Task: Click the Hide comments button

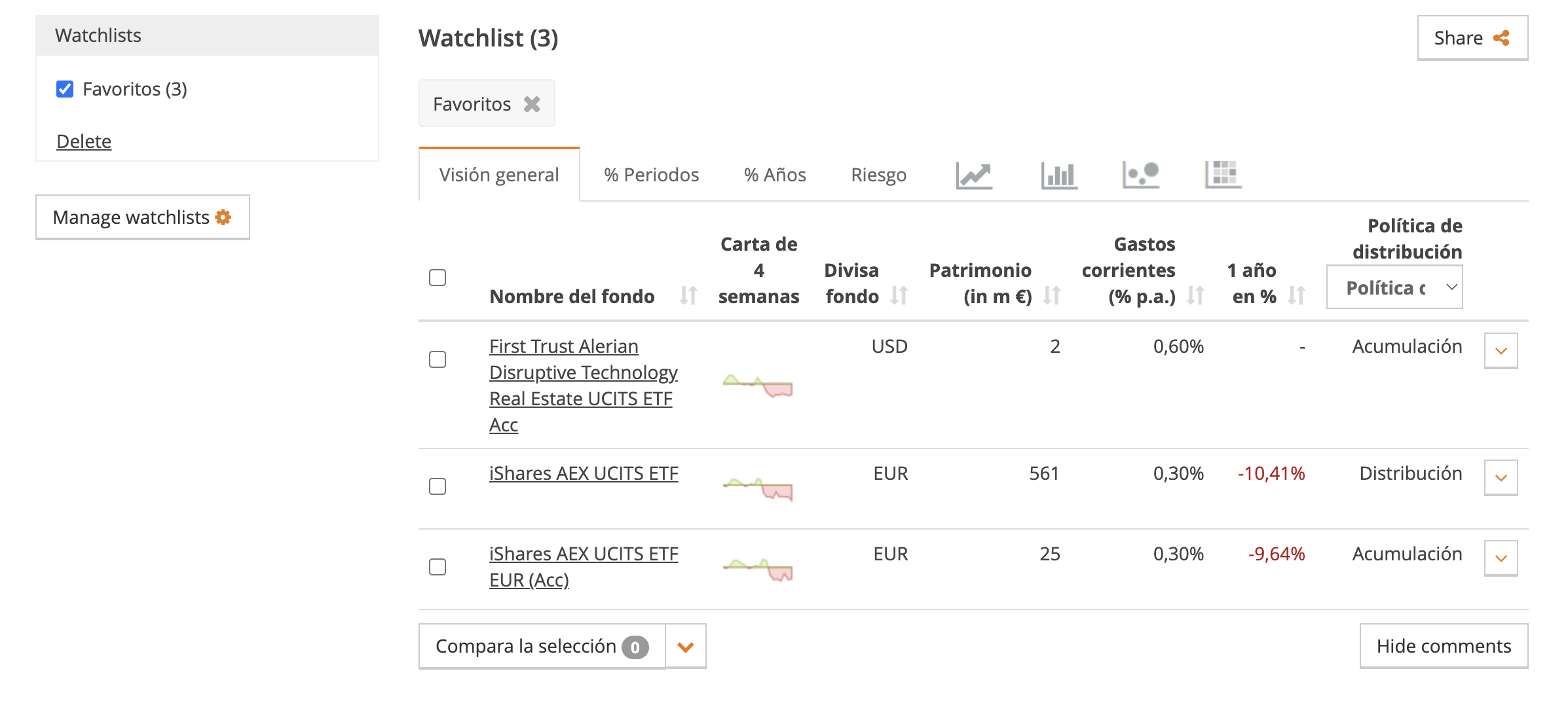Action: click(1444, 645)
